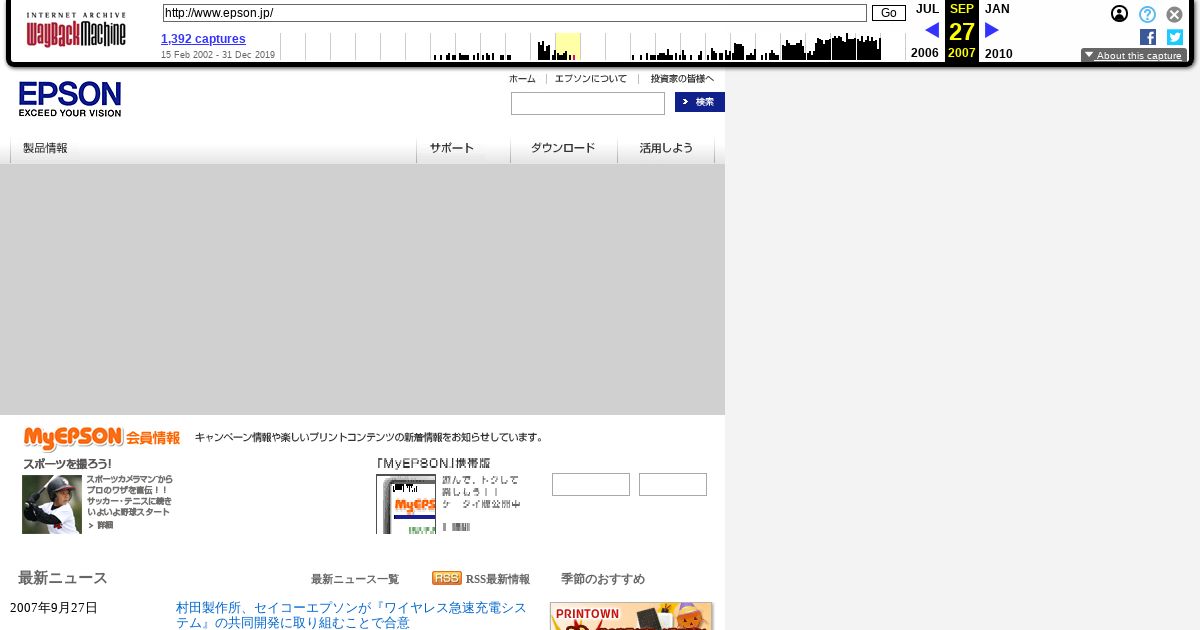Click second MyEPSON login input field
The image size is (1200, 630).
click(673, 484)
